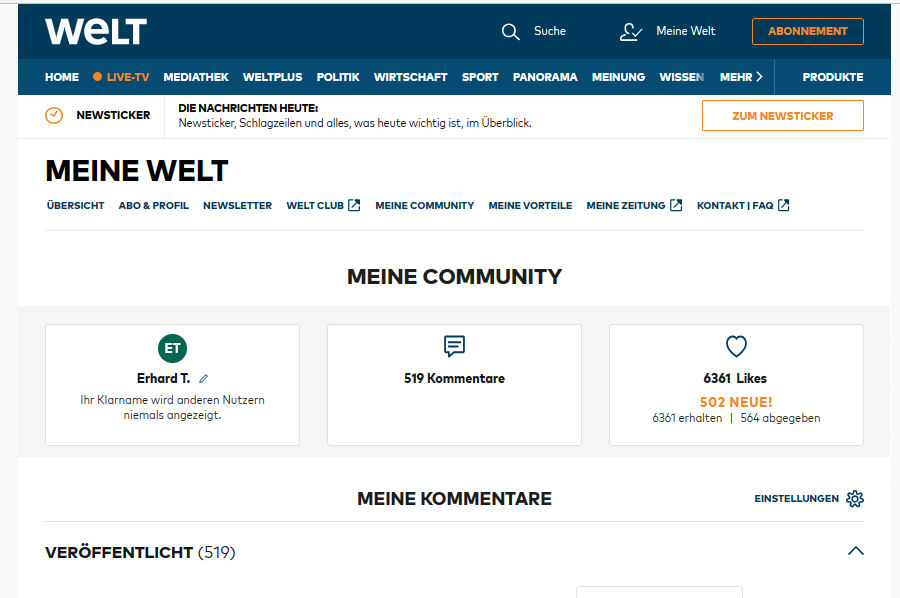Screen dimensions: 900x598
Task: Click the Newsticker clock icon
Action: [x=54, y=115]
